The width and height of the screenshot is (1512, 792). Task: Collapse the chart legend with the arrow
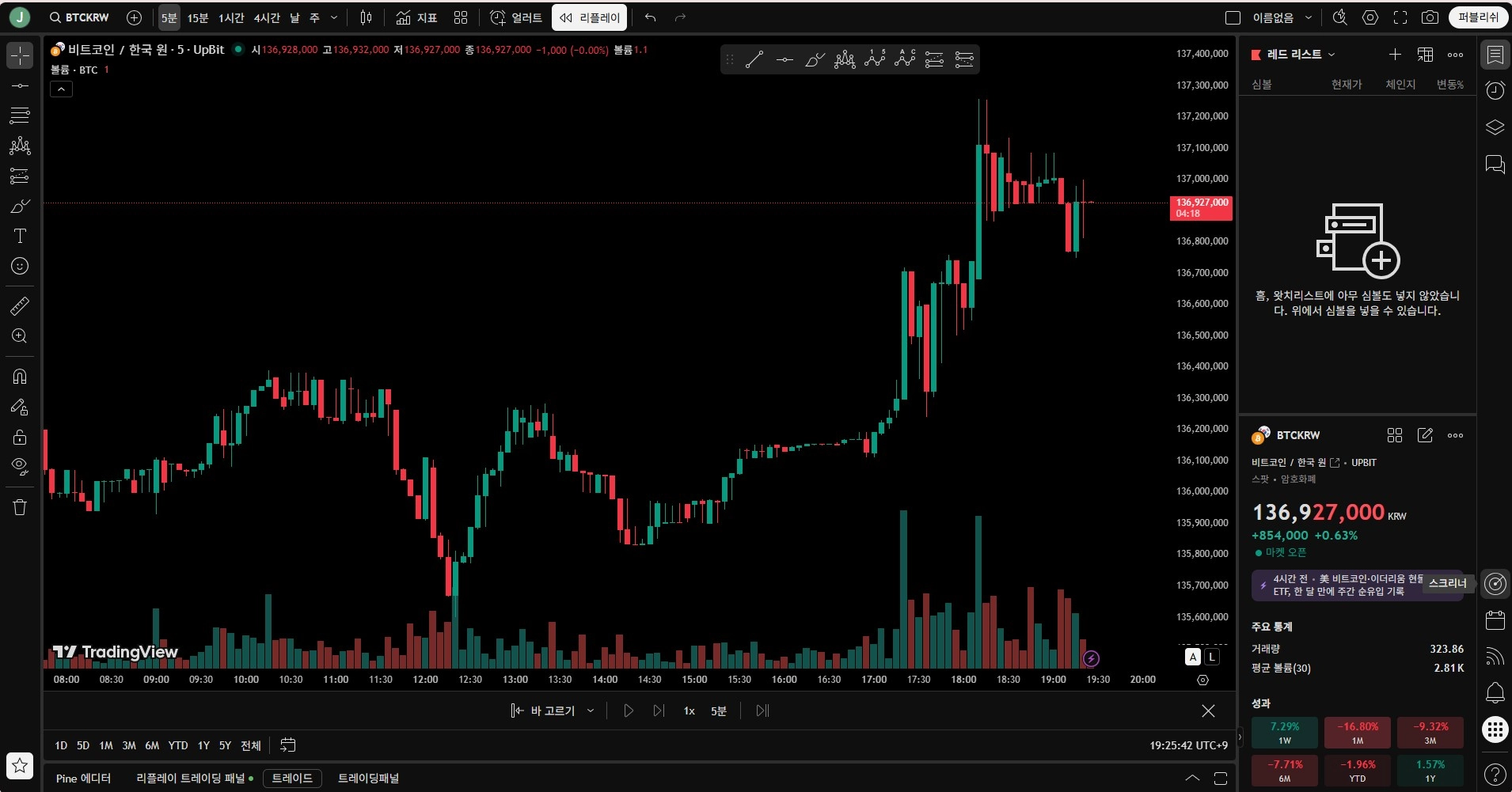point(61,89)
